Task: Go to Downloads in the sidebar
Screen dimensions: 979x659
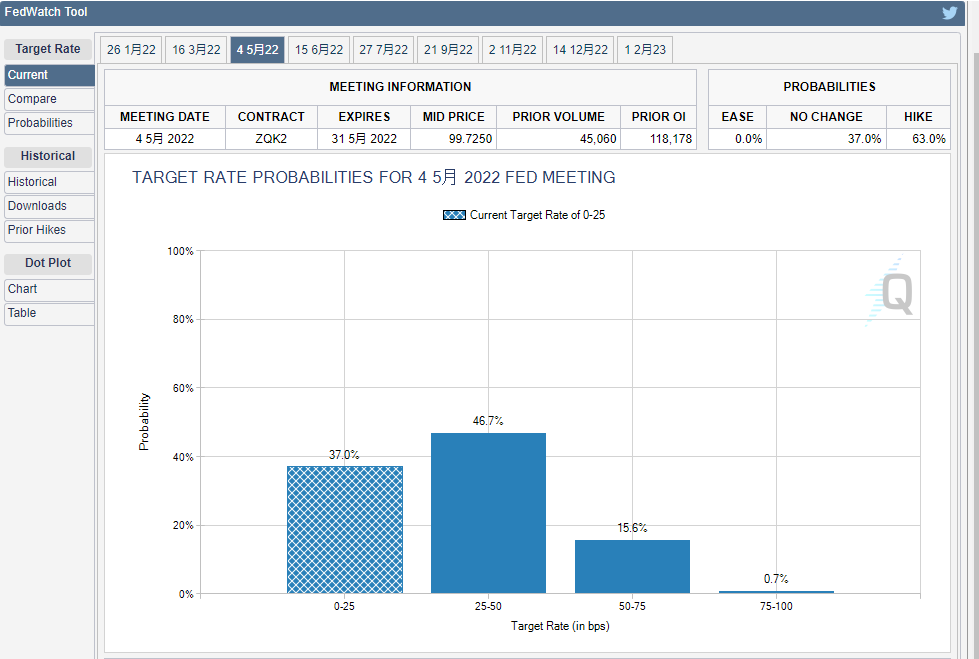Action: pos(49,206)
